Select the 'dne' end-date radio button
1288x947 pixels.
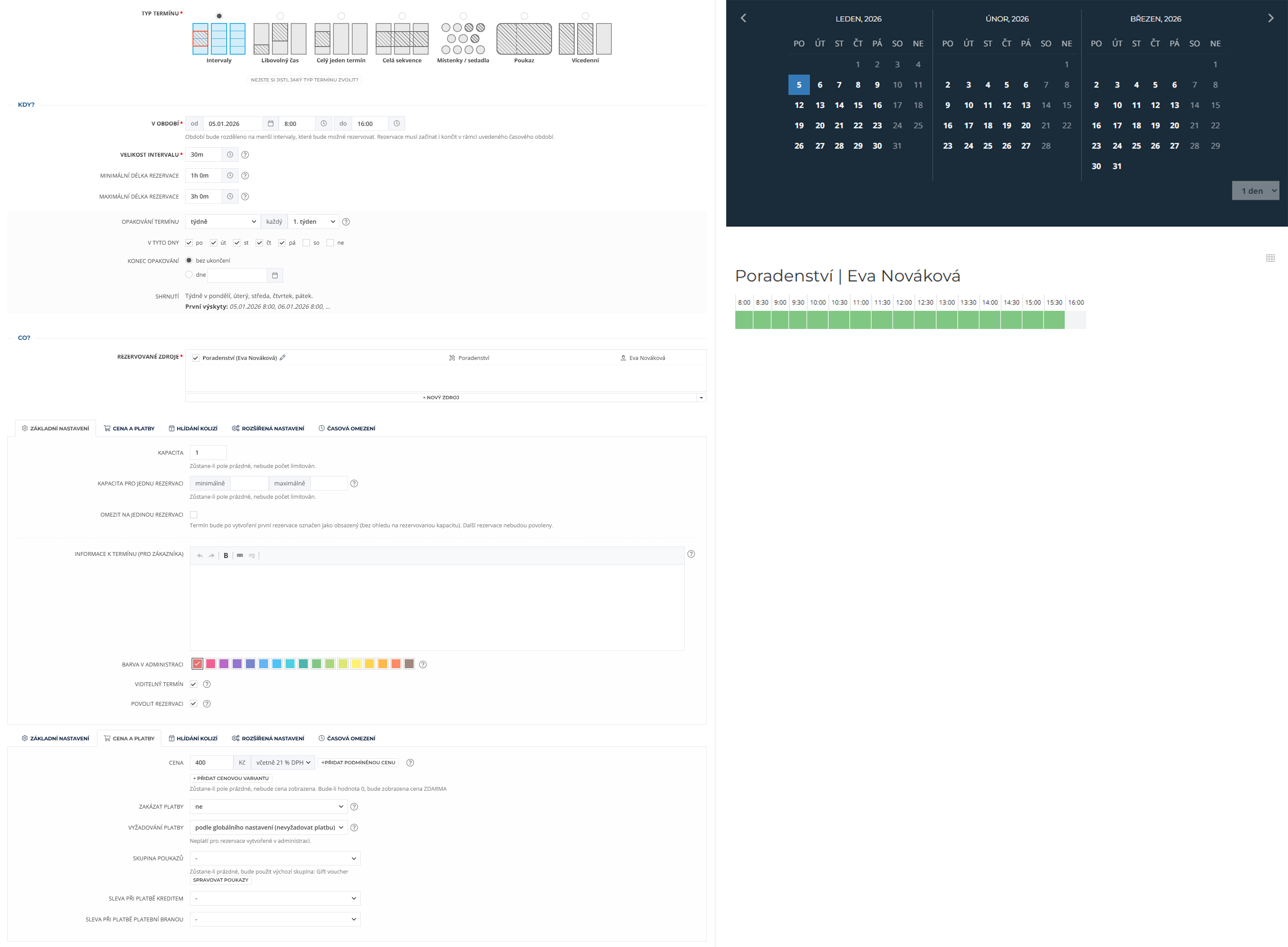[189, 275]
